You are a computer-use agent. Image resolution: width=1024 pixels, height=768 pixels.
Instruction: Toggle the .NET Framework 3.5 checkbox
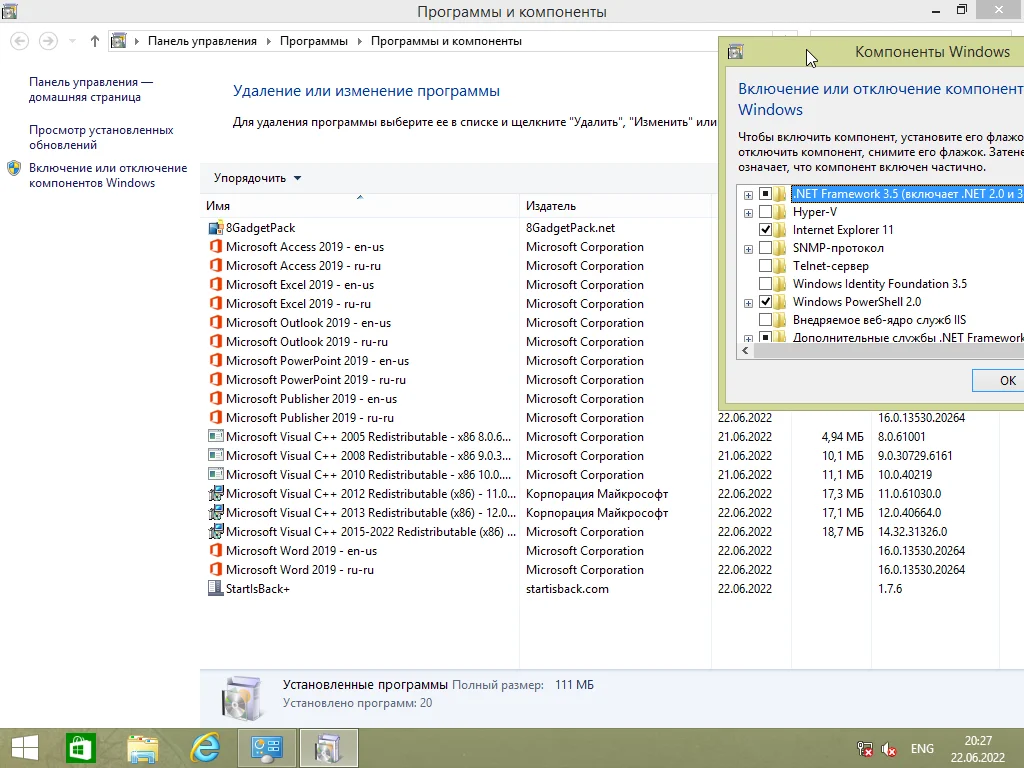765,194
